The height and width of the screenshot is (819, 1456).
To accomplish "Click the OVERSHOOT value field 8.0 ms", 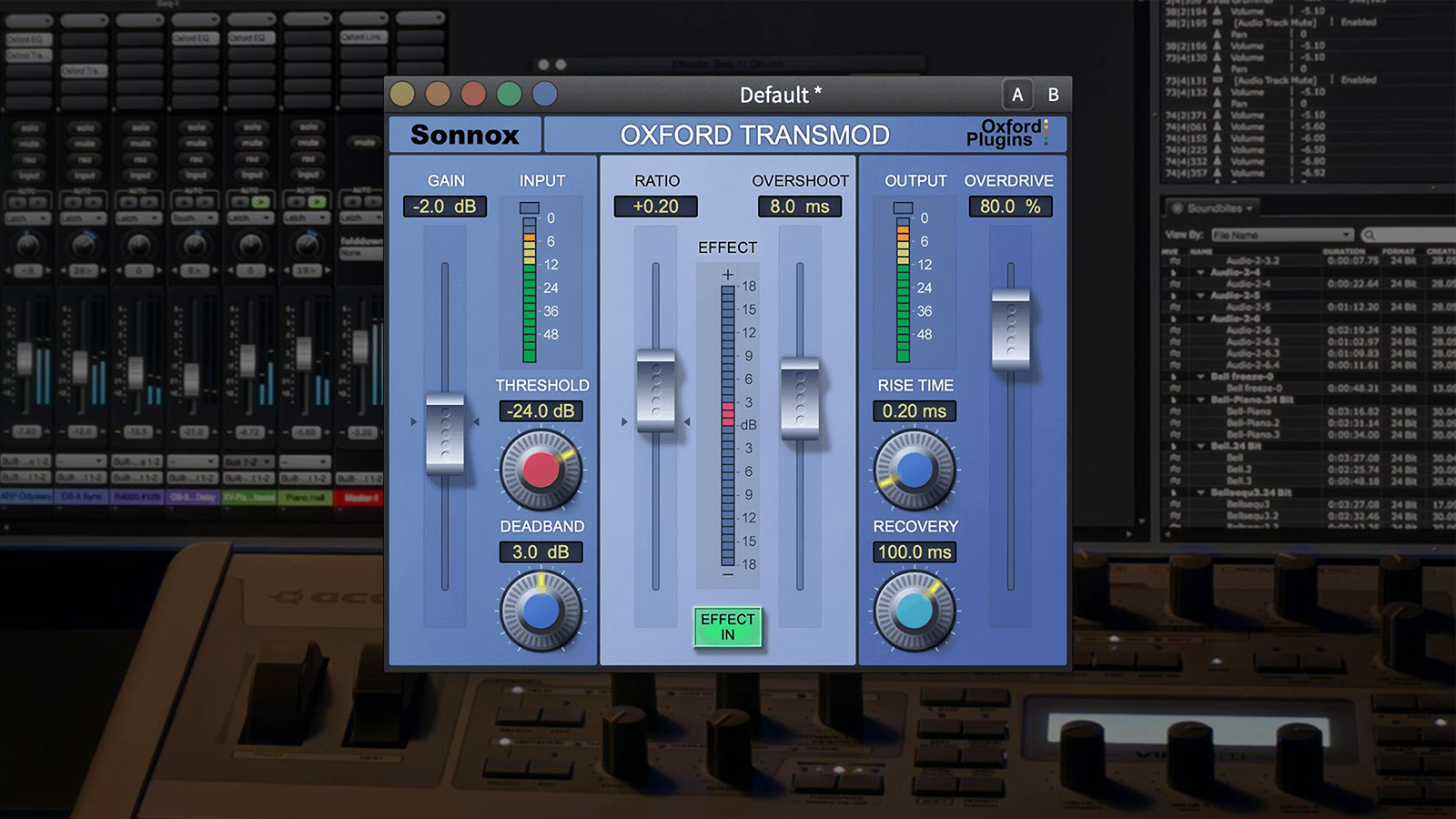I will tap(800, 207).
